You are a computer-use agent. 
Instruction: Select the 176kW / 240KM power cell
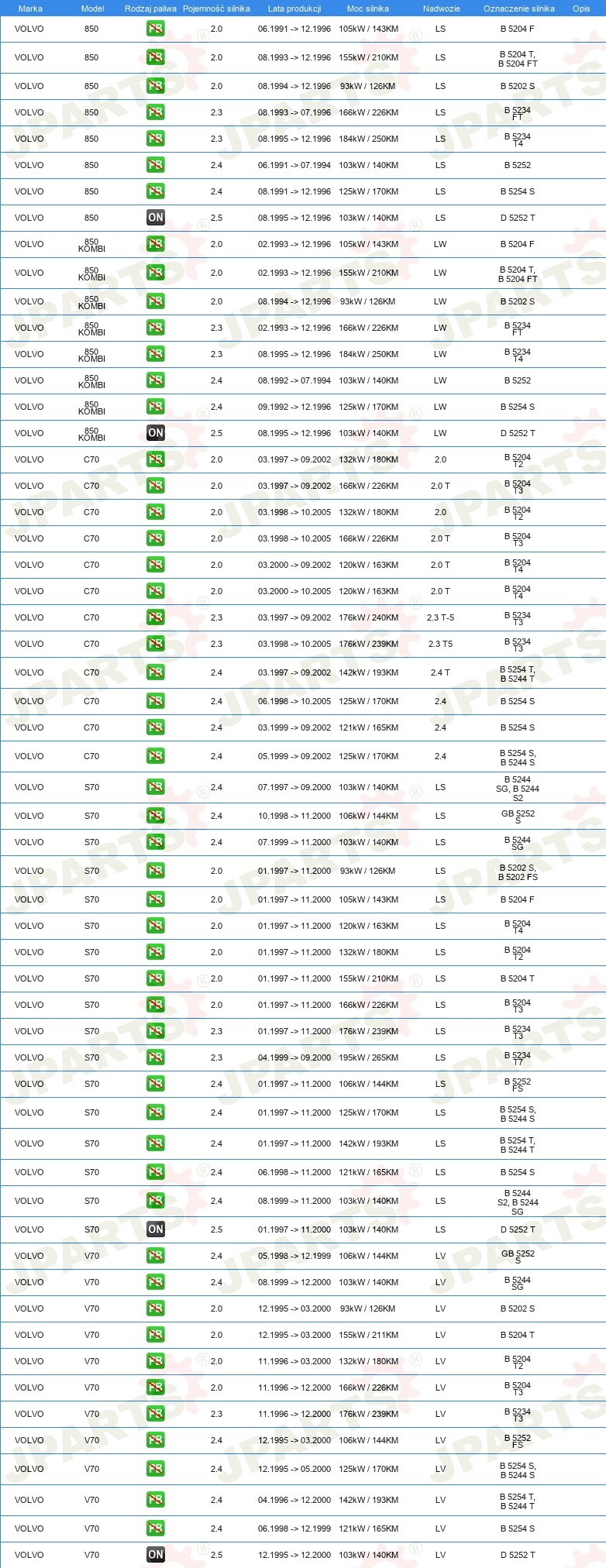pos(368,617)
